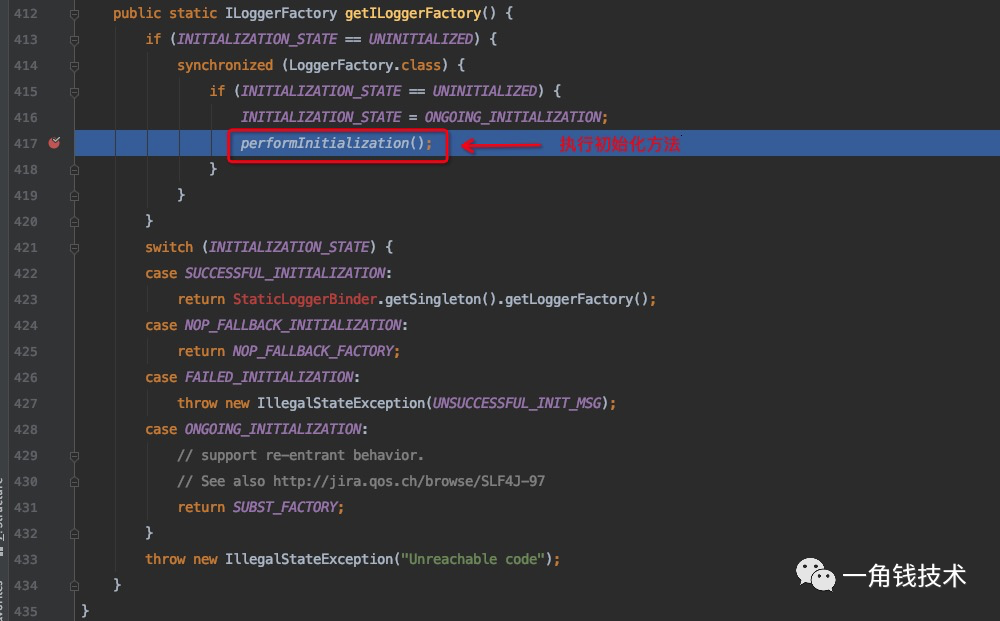Open the jira.qos.ch SLF4J-97 link in comment
The width and height of the screenshot is (1000, 621).
tap(409, 481)
